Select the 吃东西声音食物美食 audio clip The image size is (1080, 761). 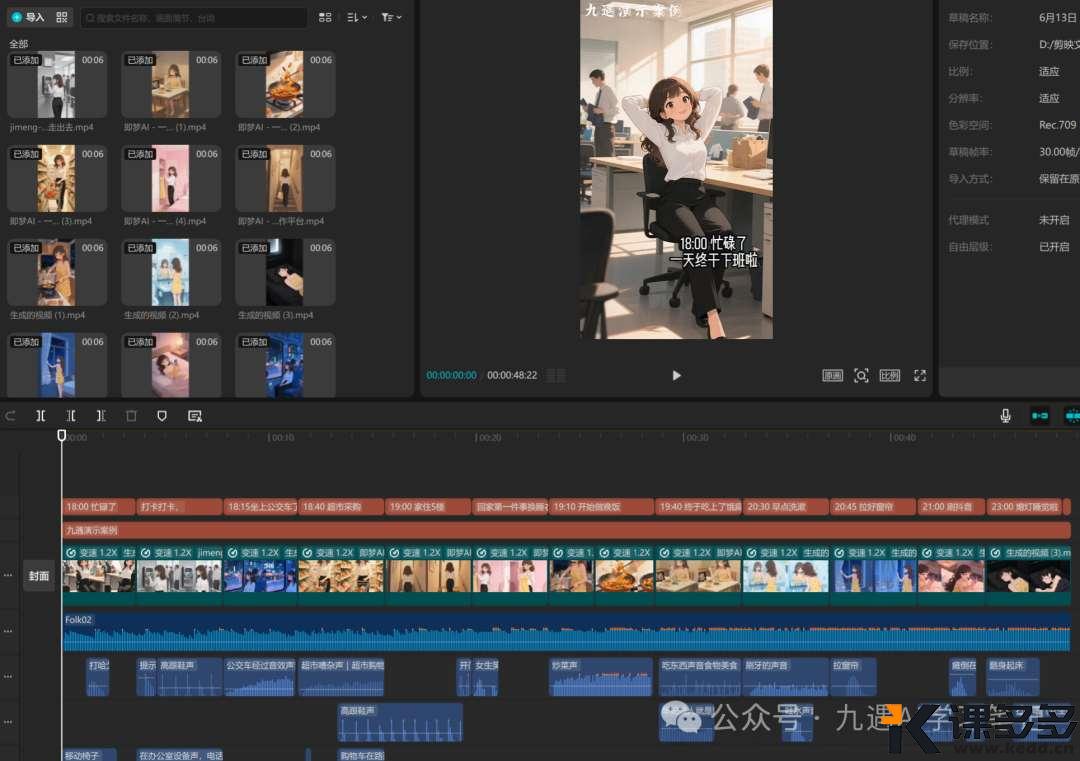coord(700,677)
